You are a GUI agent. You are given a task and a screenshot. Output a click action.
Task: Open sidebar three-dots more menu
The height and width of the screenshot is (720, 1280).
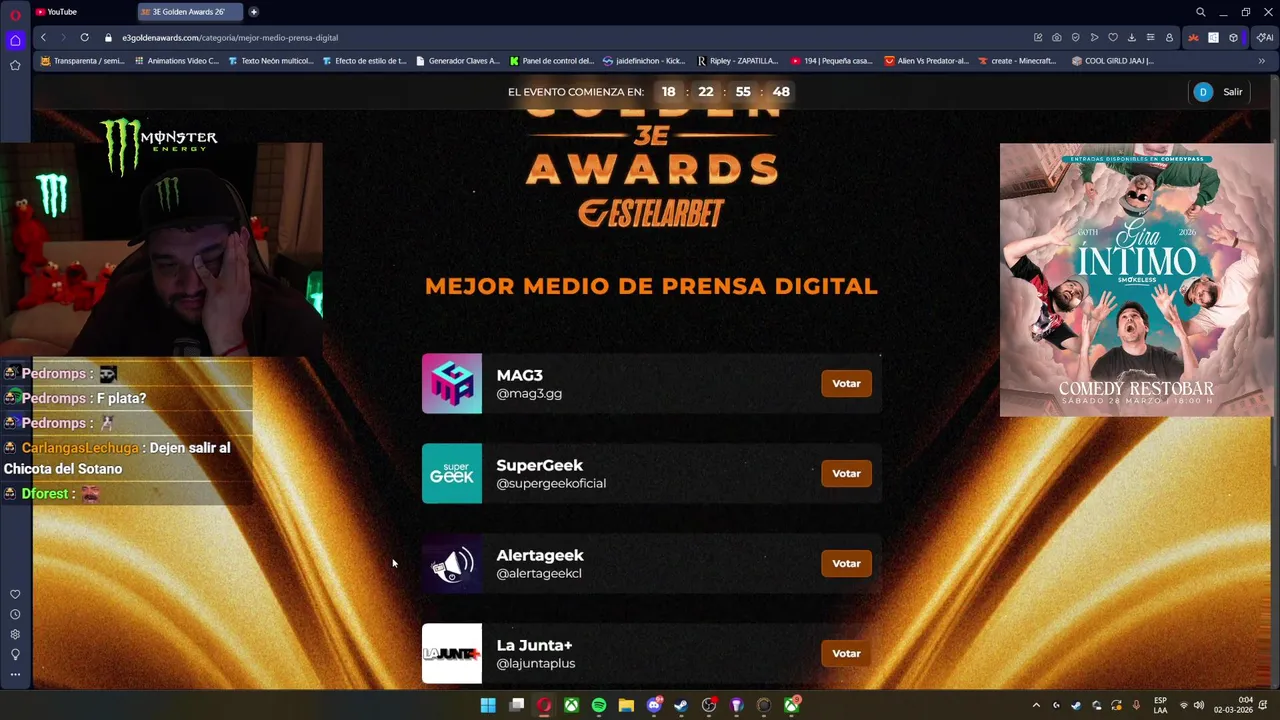(15, 674)
